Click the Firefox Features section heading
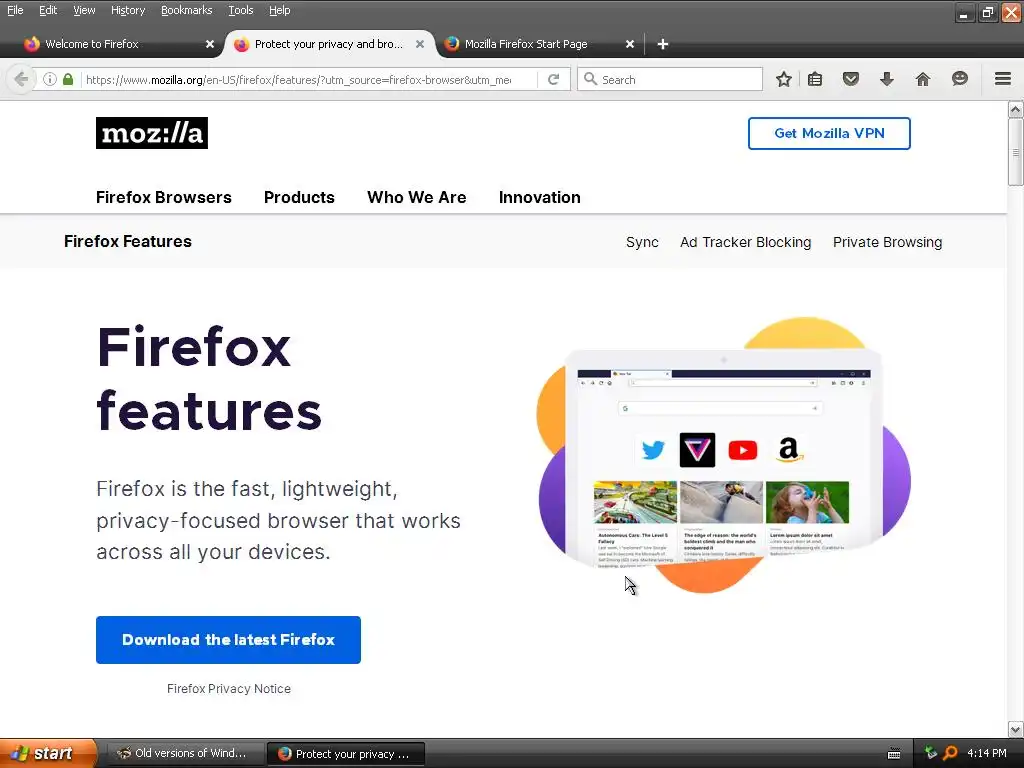The image size is (1024, 768). [x=128, y=242]
